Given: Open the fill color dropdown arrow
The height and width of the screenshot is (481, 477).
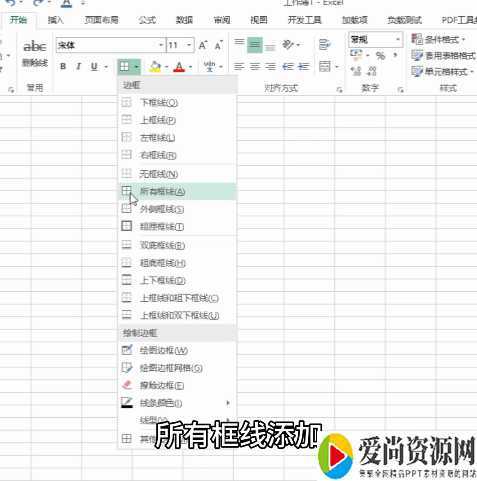Looking at the screenshot, I should tap(166, 67).
